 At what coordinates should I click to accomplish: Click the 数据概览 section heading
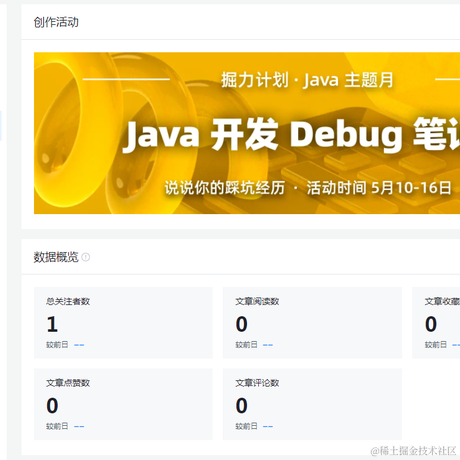(56, 257)
